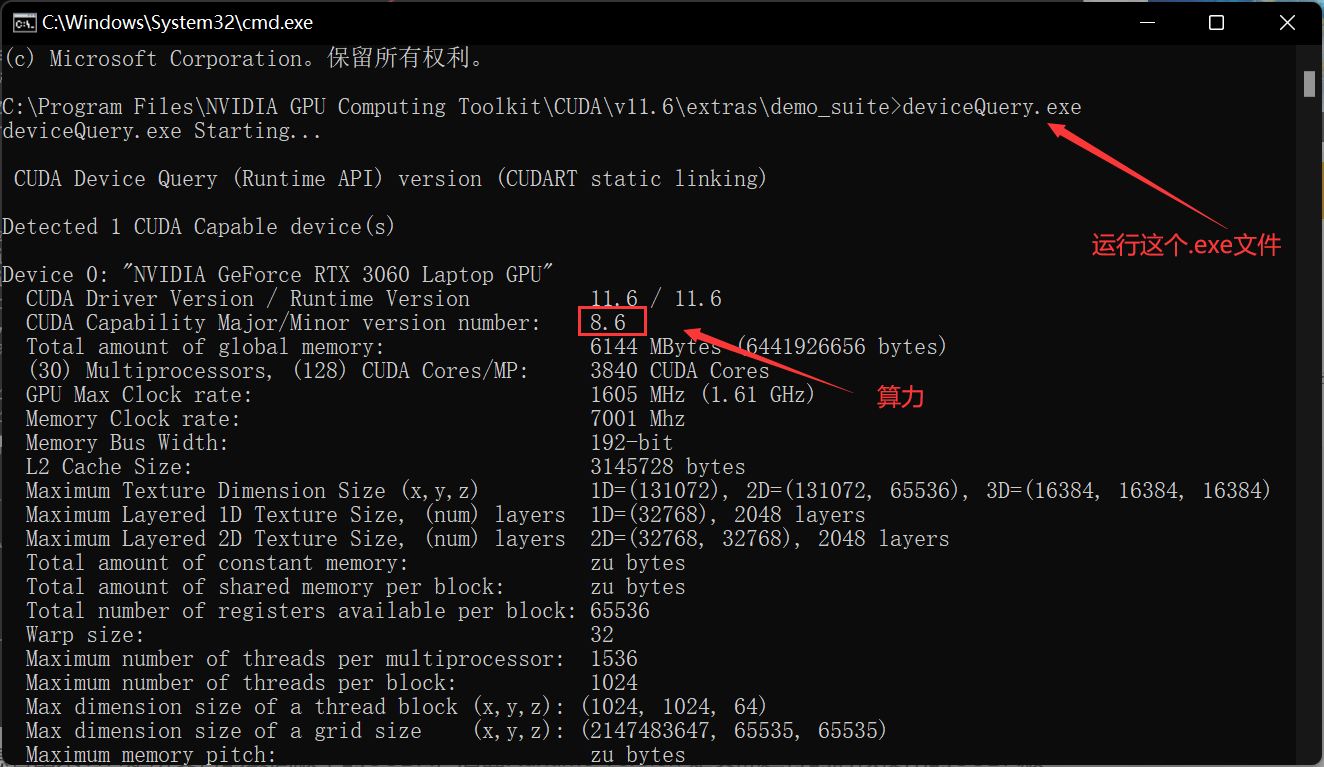Close the cmd.exe window
Viewport: 1324px width, 767px height.
(x=1286, y=22)
